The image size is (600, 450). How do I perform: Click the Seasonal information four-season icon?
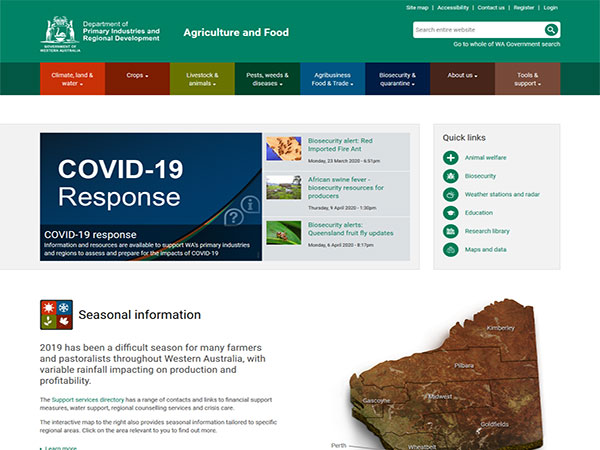coord(56,315)
